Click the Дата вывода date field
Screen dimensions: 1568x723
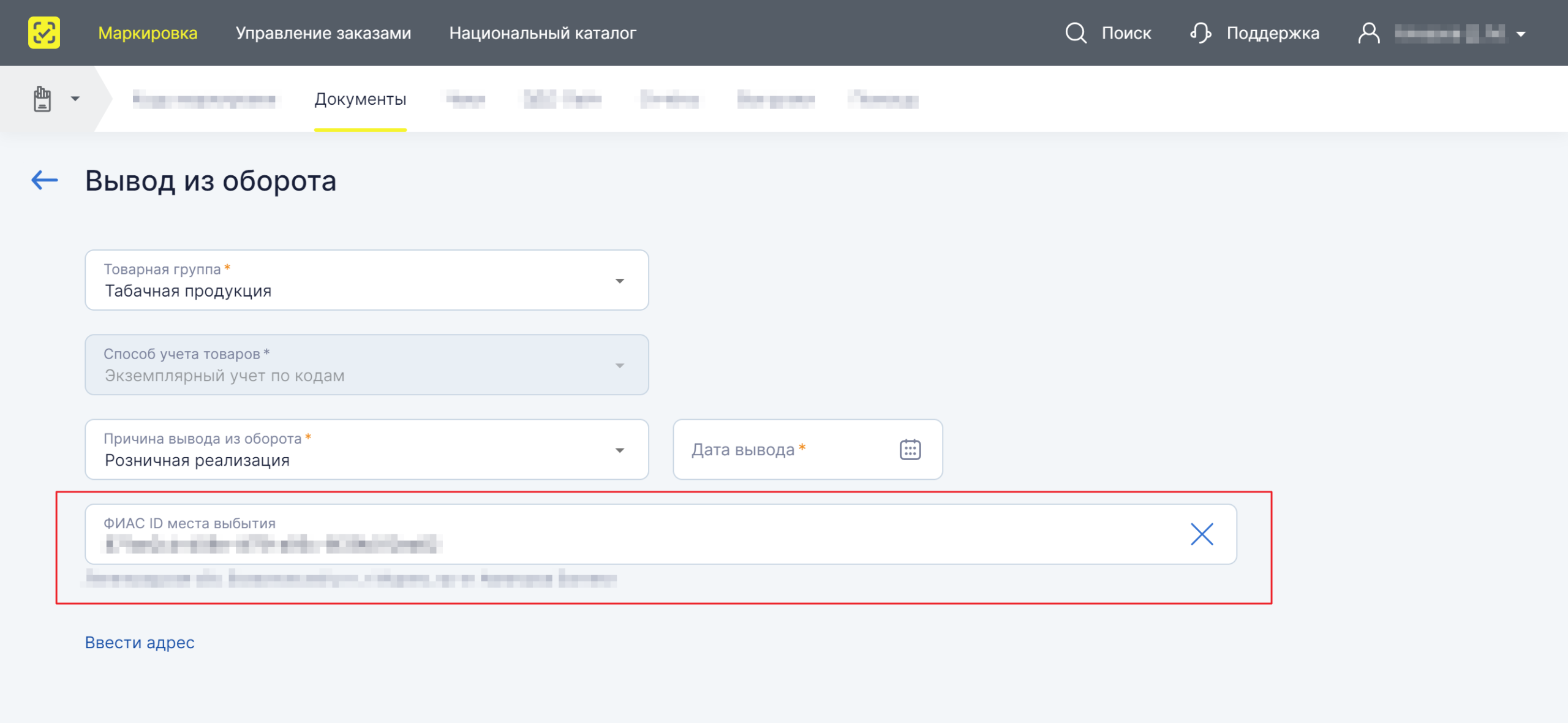coord(808,449)
